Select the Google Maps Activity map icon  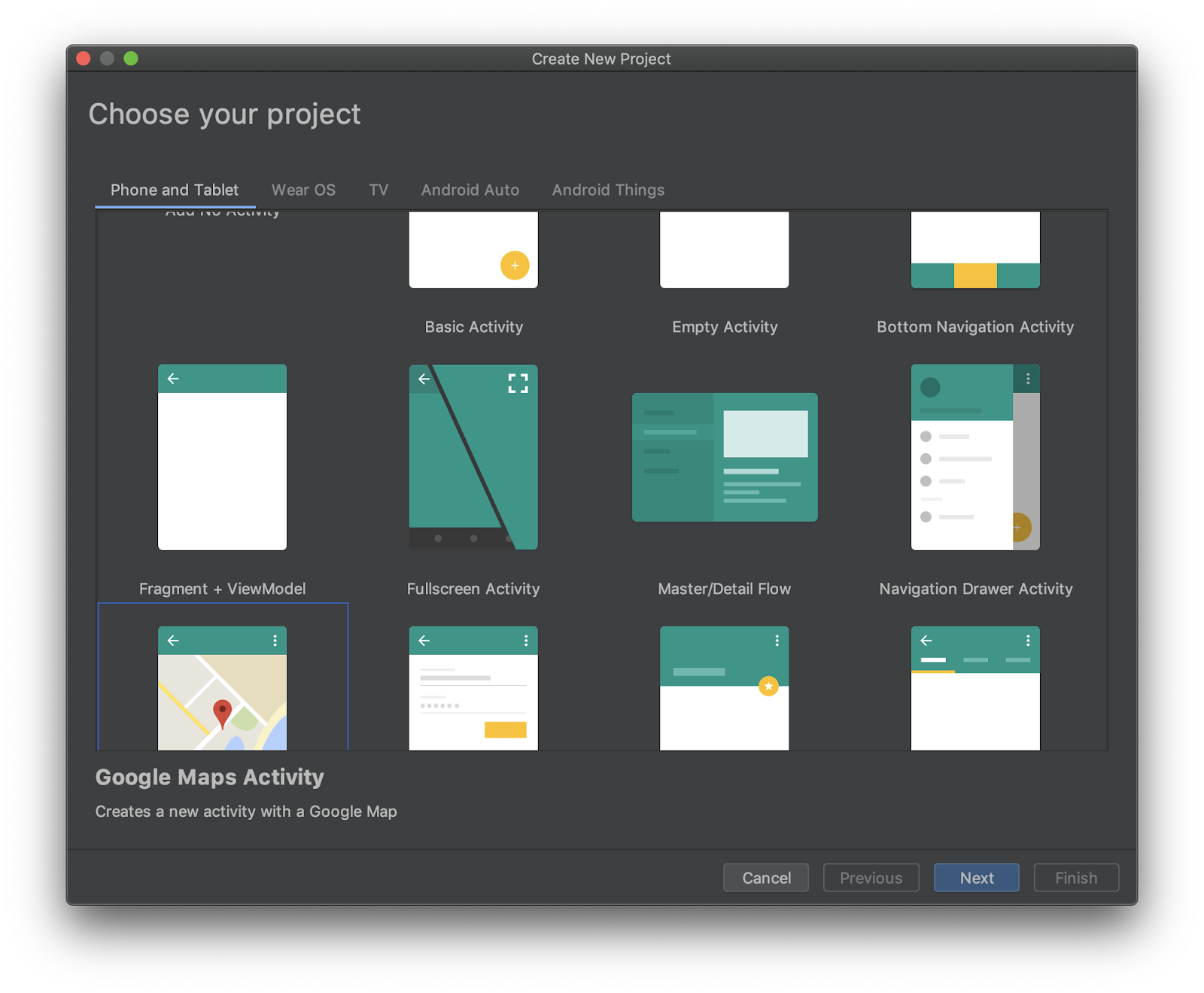pyautogui.click(x=222, y=688)
